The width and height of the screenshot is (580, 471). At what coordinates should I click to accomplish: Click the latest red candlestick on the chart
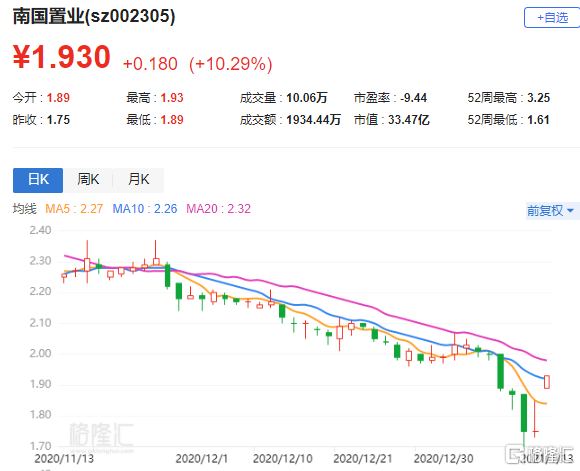[x=547, y=382]
